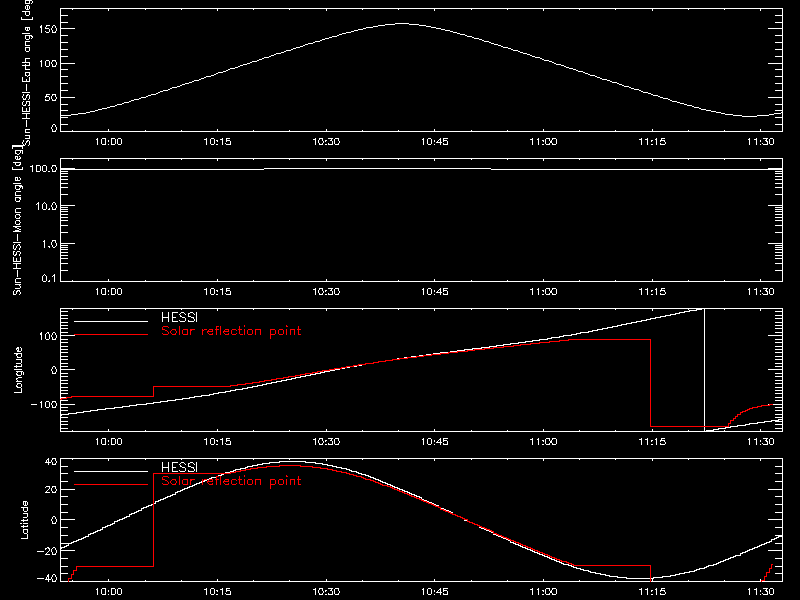This screenshot has height=600, width=800.
Task: Select the white HESSI legend line in Latitude plot
Action: pyautogui.click(x=111, y=471)
